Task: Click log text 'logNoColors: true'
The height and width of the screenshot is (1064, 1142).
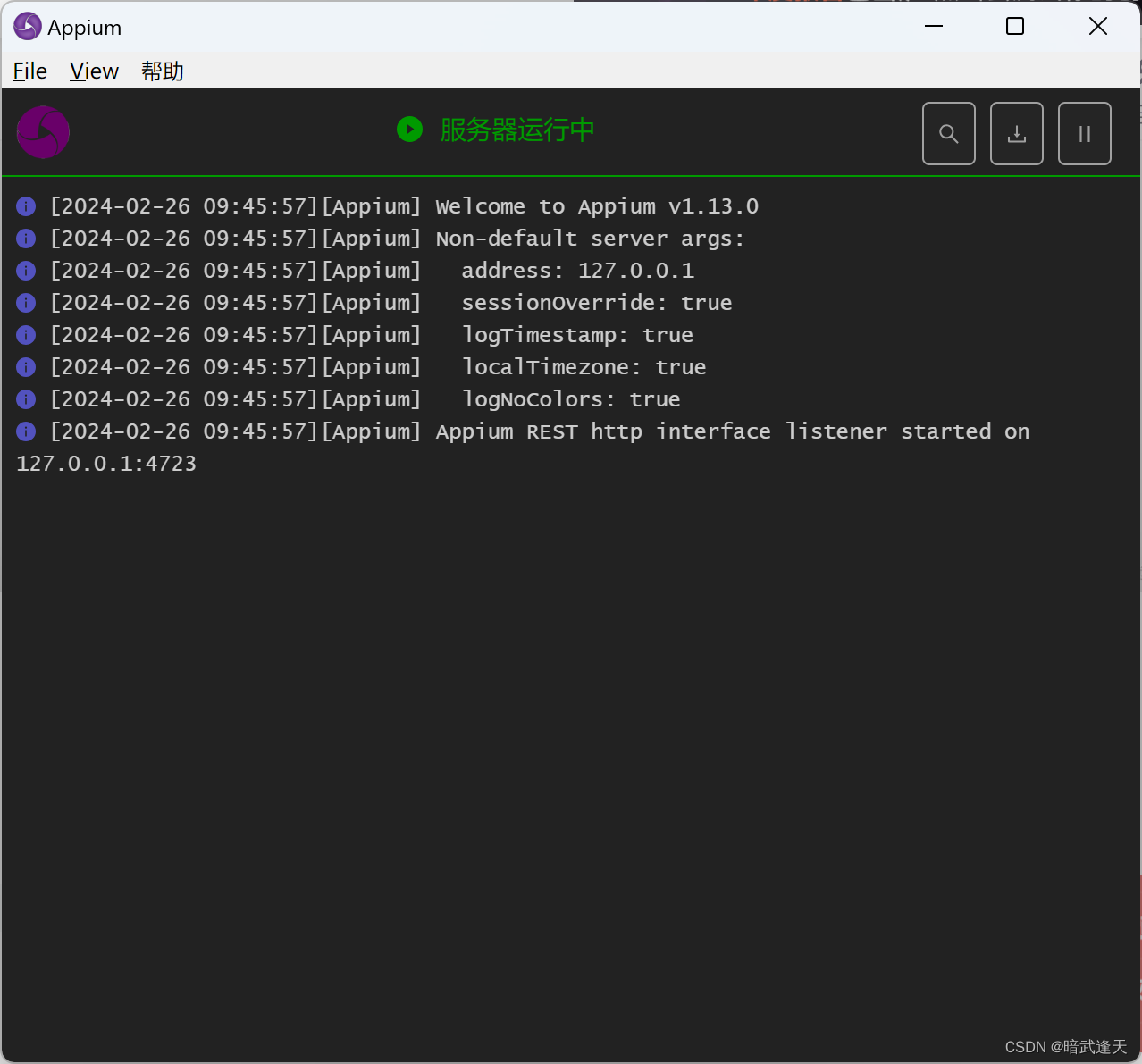Action: click(571, 399)
